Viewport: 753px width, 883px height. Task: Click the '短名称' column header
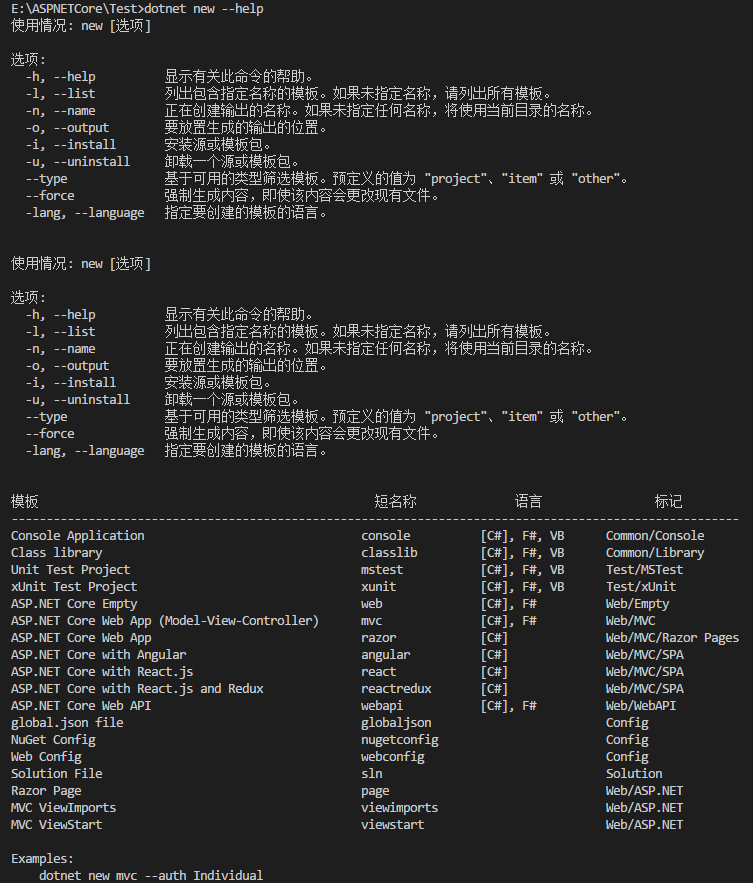tap(395, 501)
